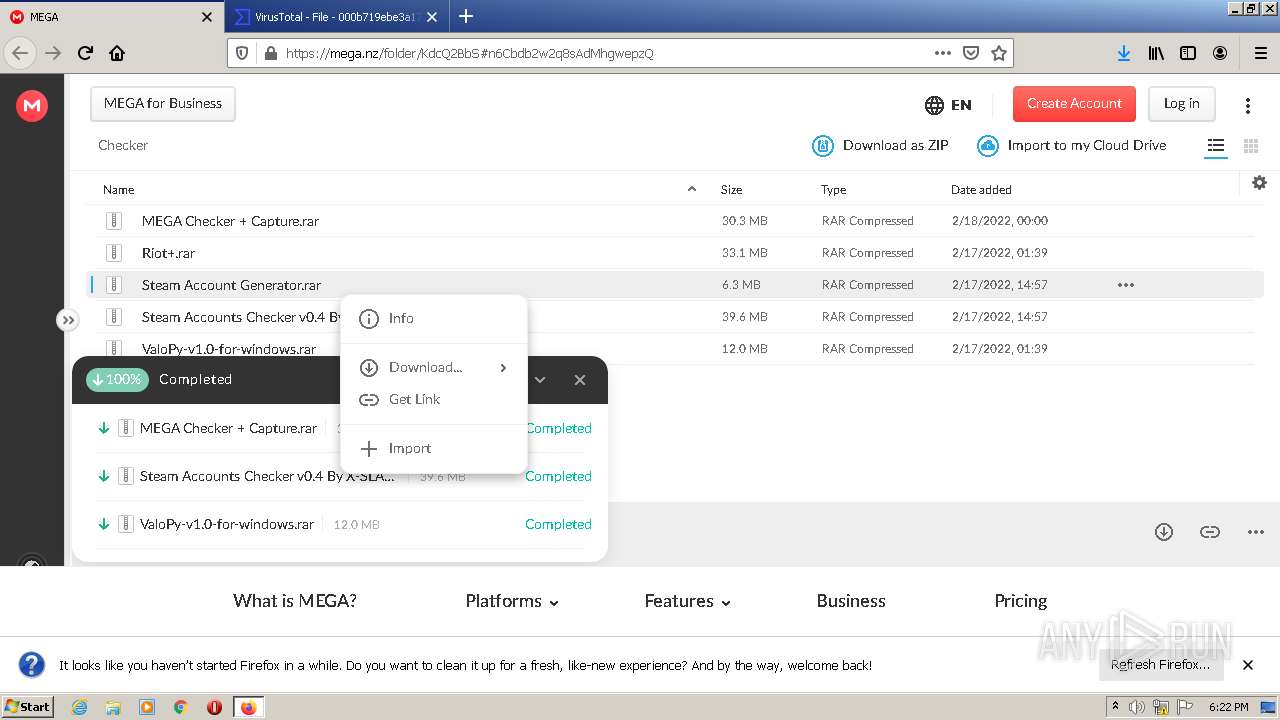Bookmark this page with the star icon

point(999,53)
